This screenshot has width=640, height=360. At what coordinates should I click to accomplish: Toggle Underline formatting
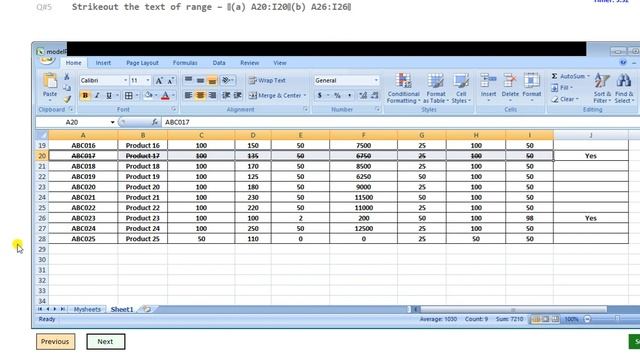(x=109, y=96)
